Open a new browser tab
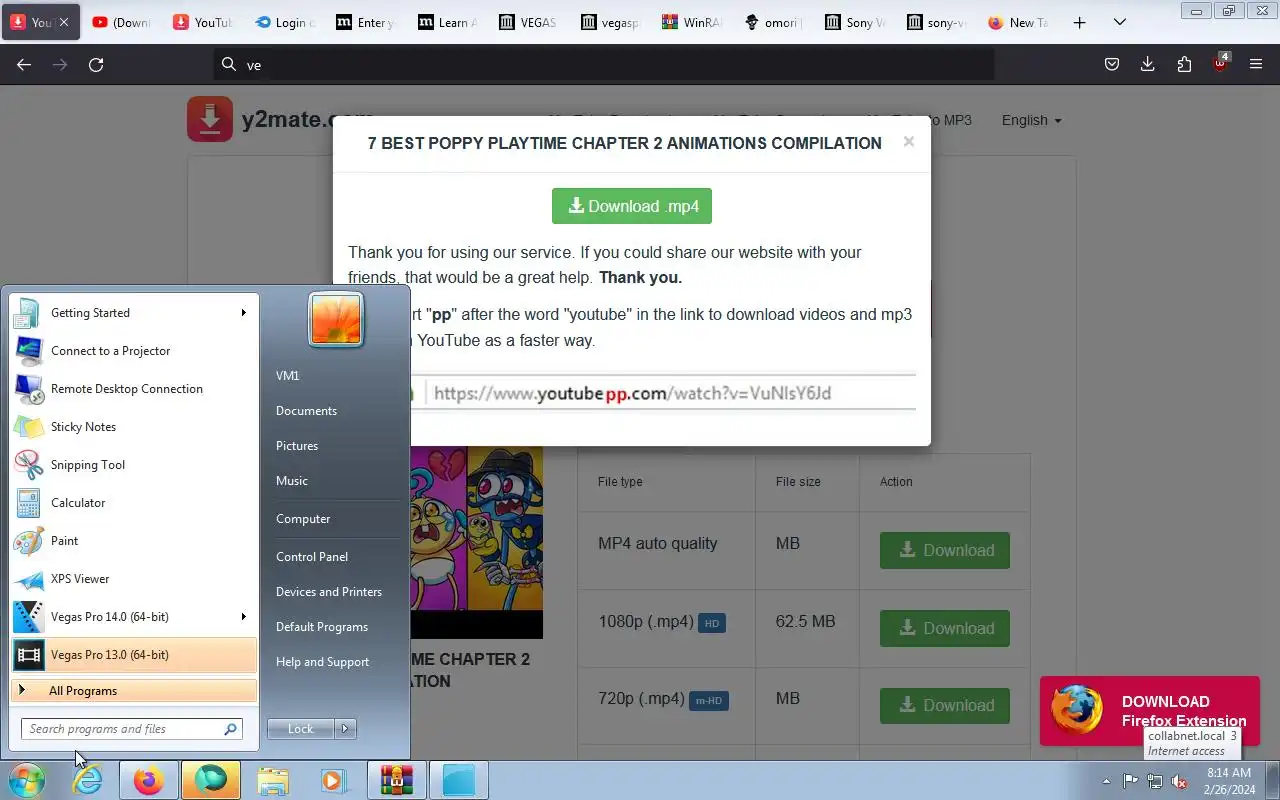Image resolution: width=1280 pixels, height=800 pixels. (1079, 22)
